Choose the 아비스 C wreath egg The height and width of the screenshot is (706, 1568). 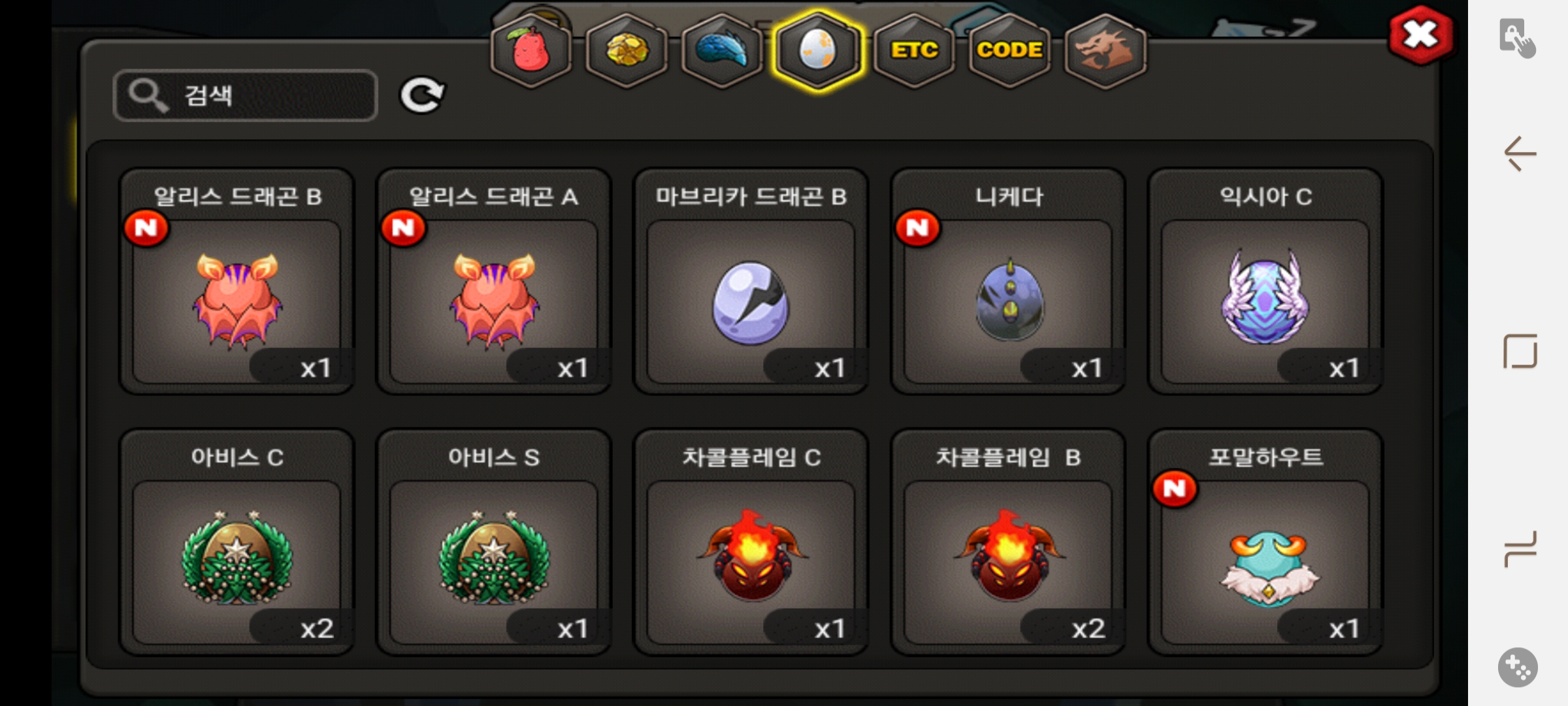(237, 542)
